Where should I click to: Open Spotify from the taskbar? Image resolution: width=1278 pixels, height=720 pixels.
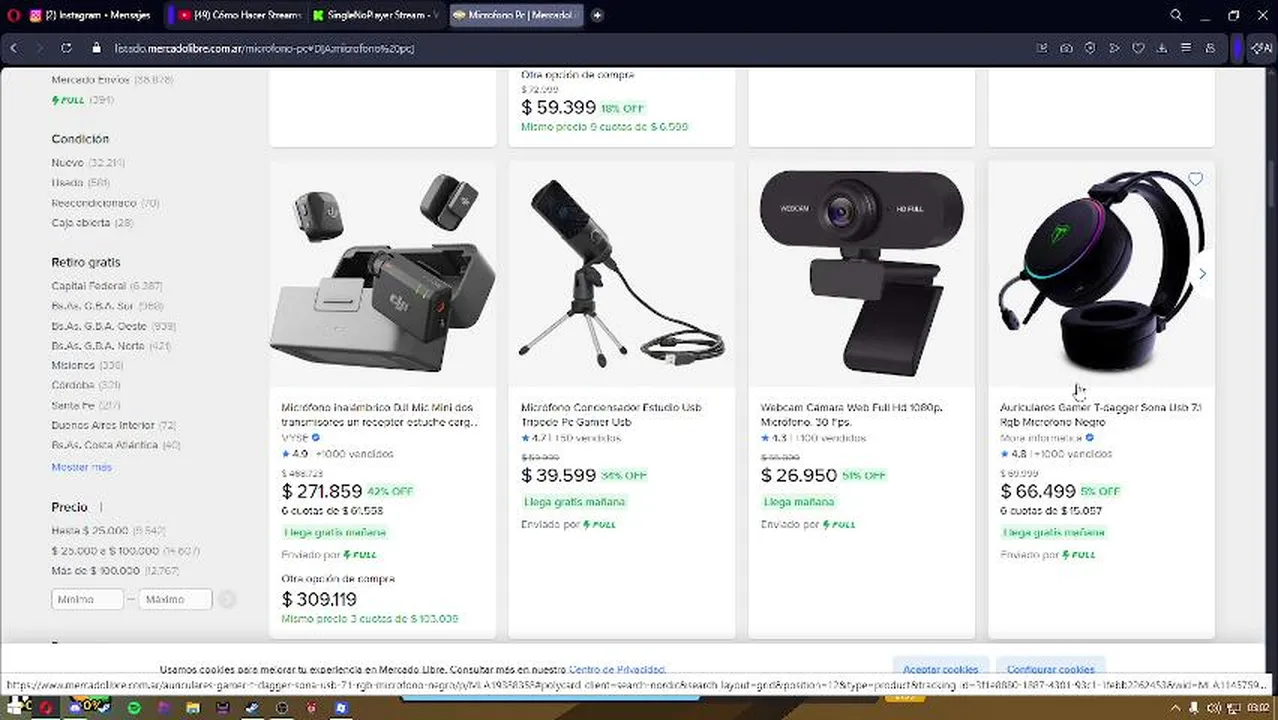coord(134,708)
